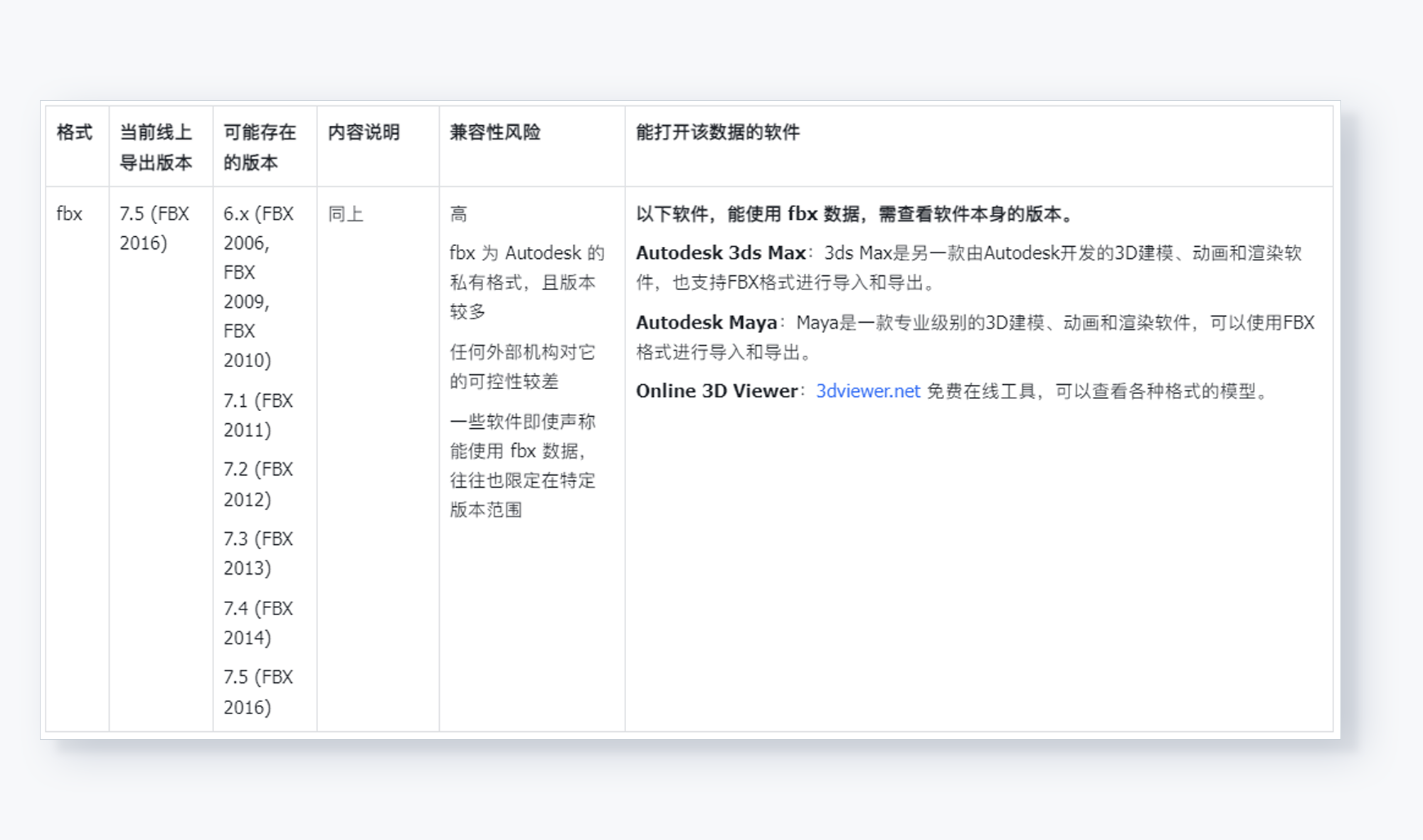The height and width of the screenshot is (840, 1423).
Task: Click the 7.3 (FBX 2013) version entry
Action: pos(258,553)
